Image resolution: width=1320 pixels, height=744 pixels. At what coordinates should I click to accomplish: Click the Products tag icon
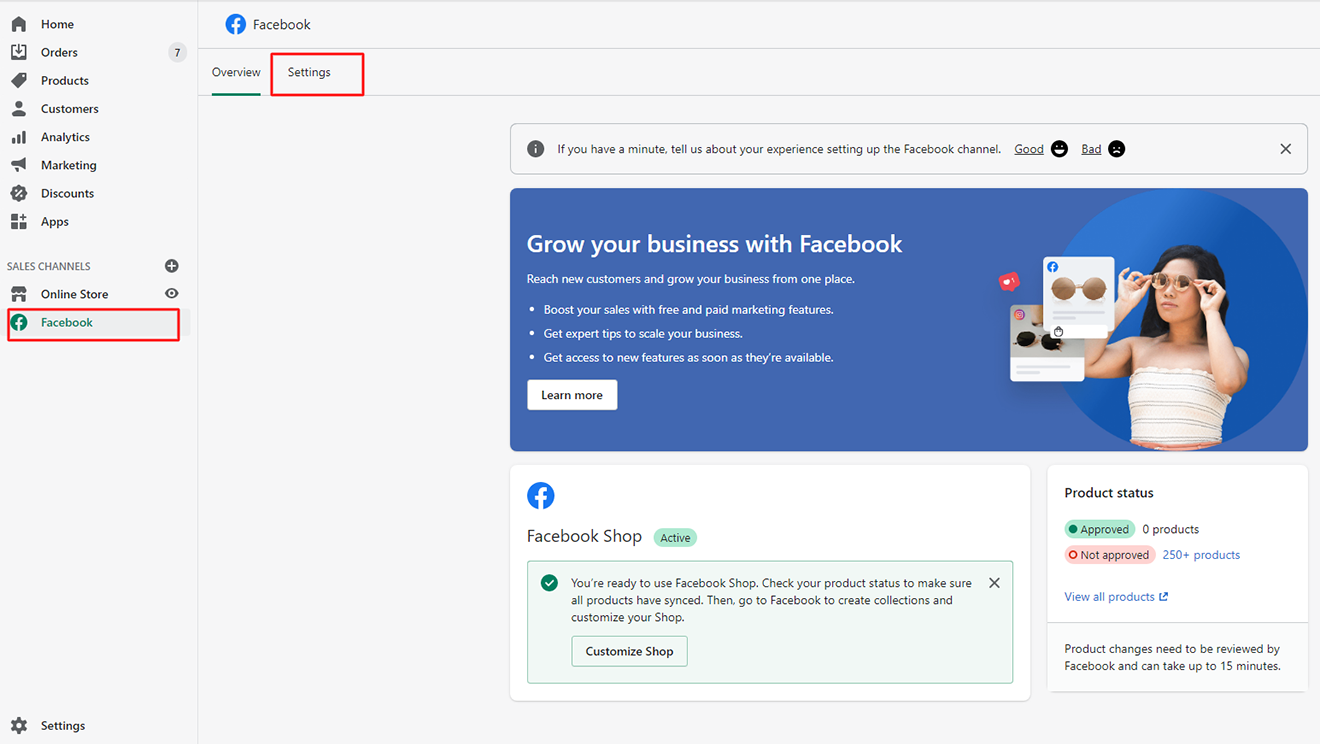coord(19,80)
